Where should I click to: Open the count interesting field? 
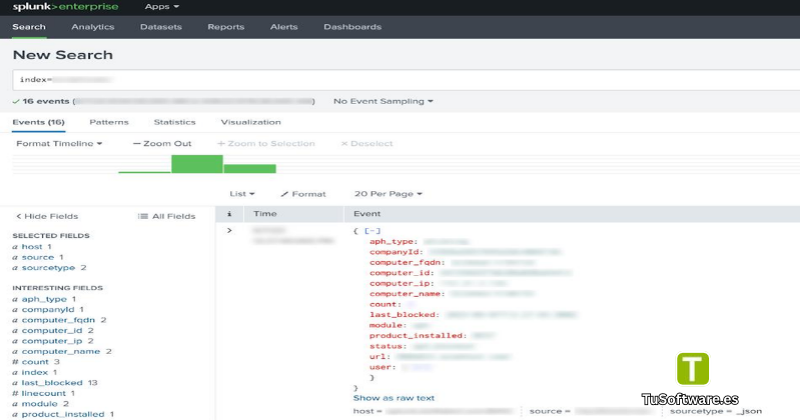[35, 362]
